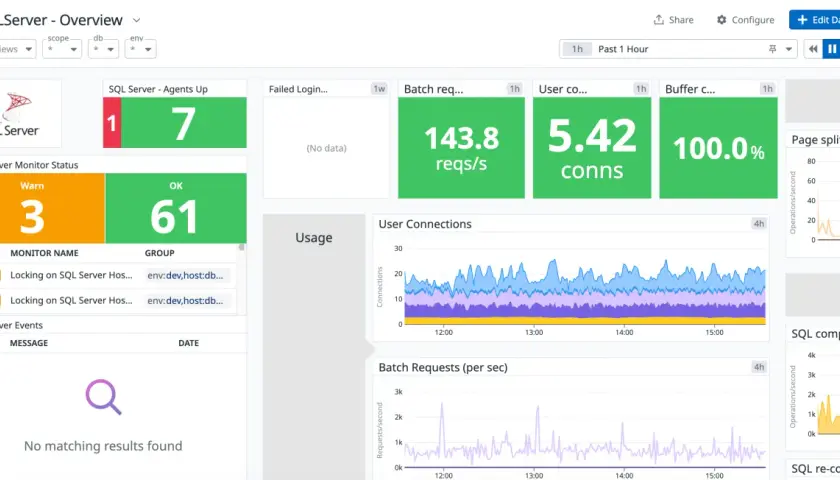Click the OK 61 monitor status tile
Screen dimensions: 840x480
tap(176, 208)
